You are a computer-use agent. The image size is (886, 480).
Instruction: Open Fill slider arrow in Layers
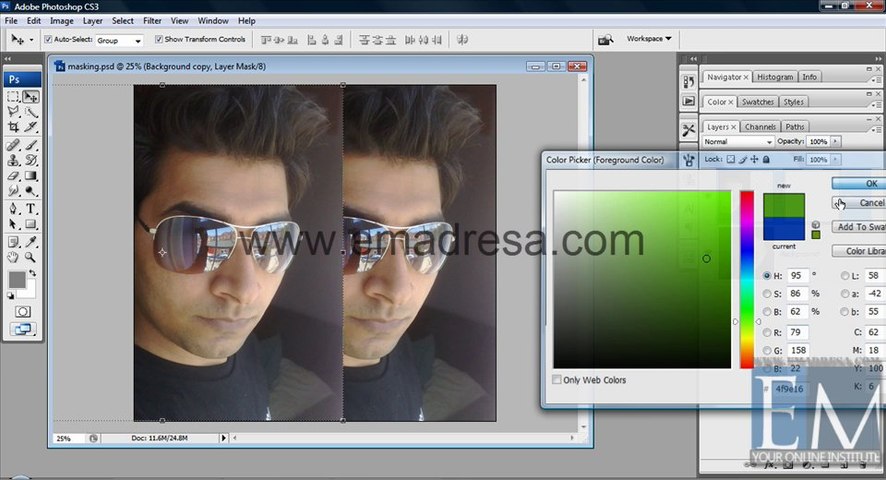835,159
